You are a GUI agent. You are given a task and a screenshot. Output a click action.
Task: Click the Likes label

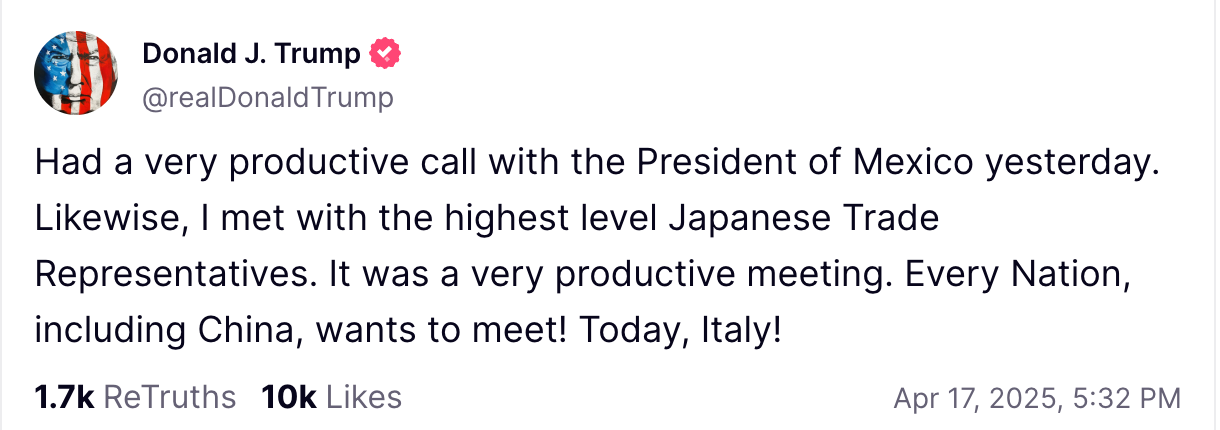point(364,397)
